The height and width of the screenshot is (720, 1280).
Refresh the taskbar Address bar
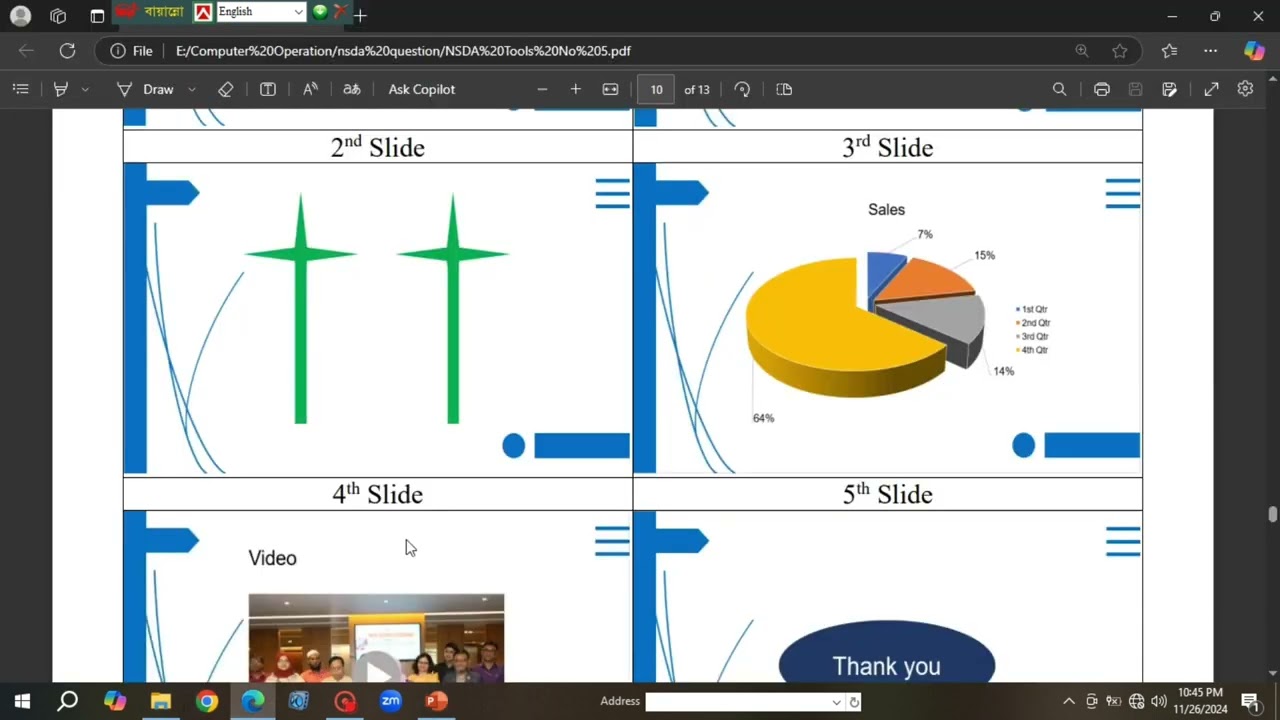[x=854, y=702]
